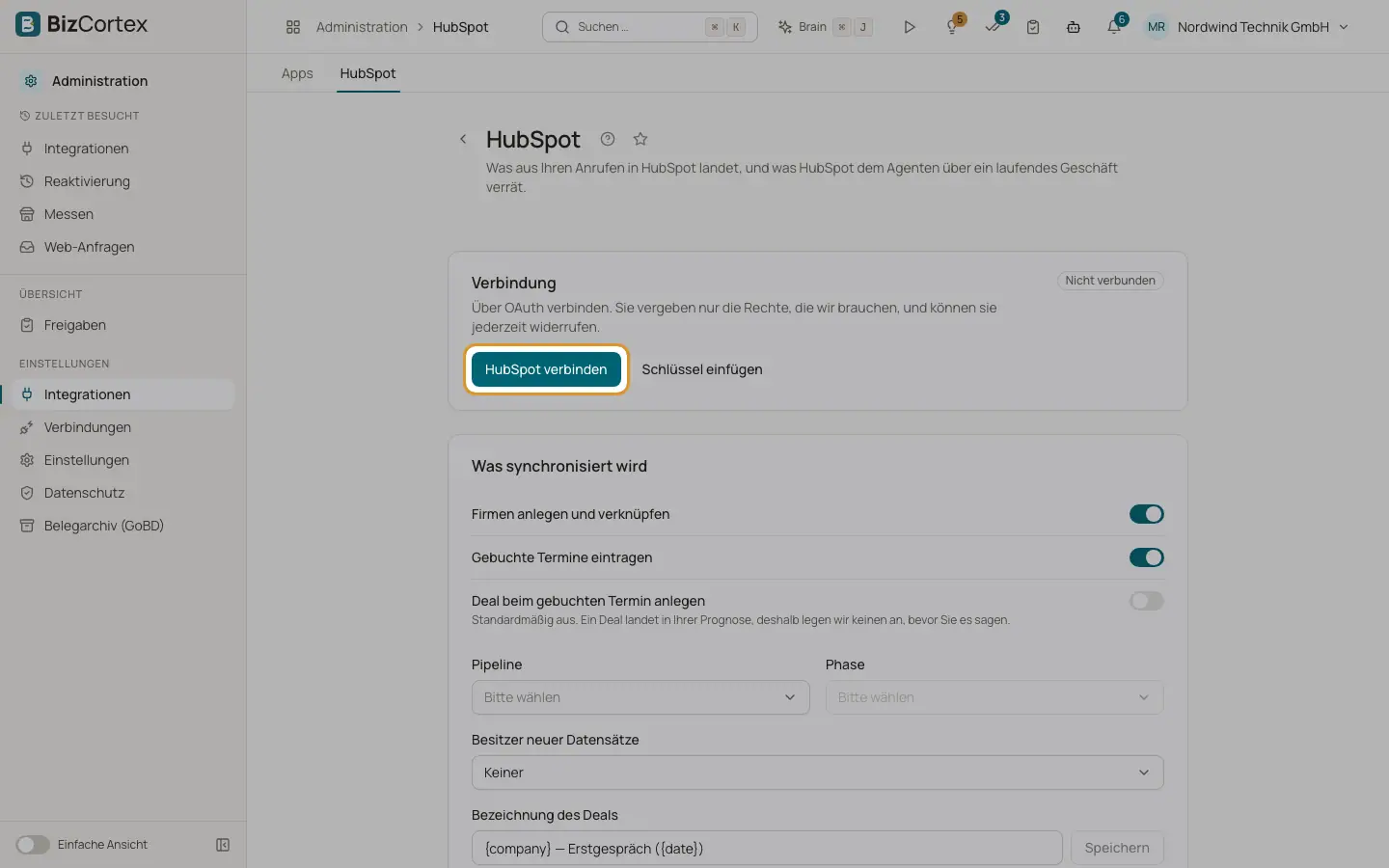Click the play icon in top bar
The image size is (1389, 868).
(x=909, y=27)
